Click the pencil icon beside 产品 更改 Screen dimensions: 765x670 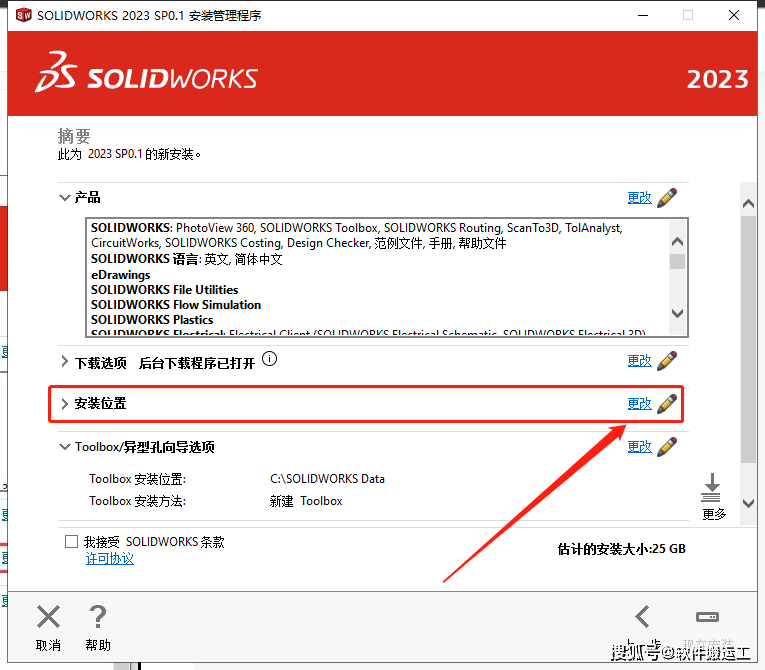[667, 198]
